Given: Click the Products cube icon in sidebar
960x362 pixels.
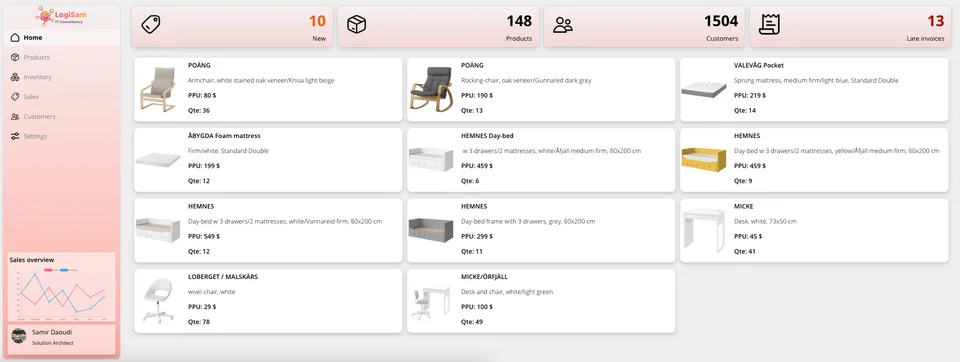Looking at the screenshot, I should 15,57.
